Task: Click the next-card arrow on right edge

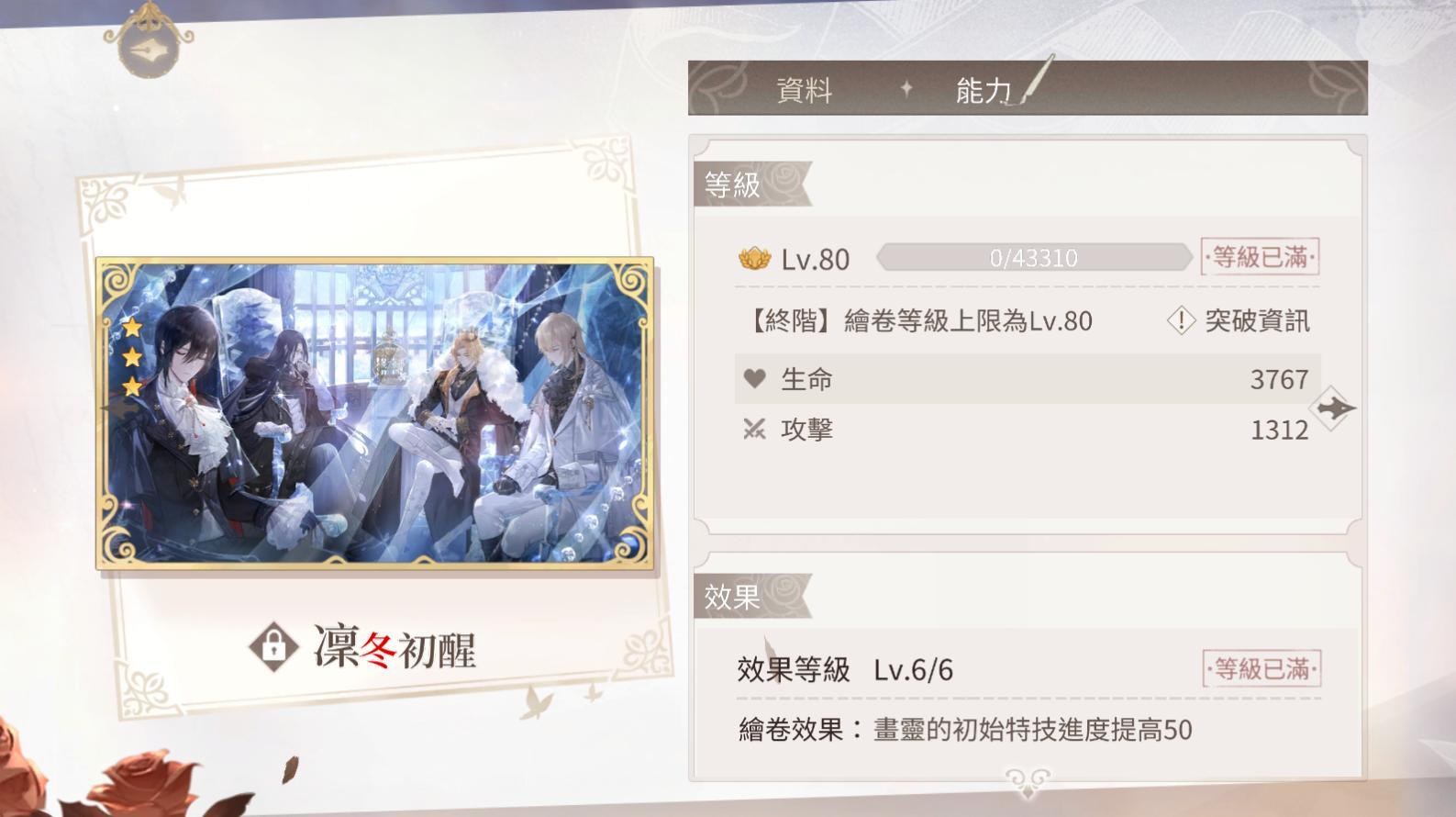Action: pyautogui.click(x=1334, y=408)
